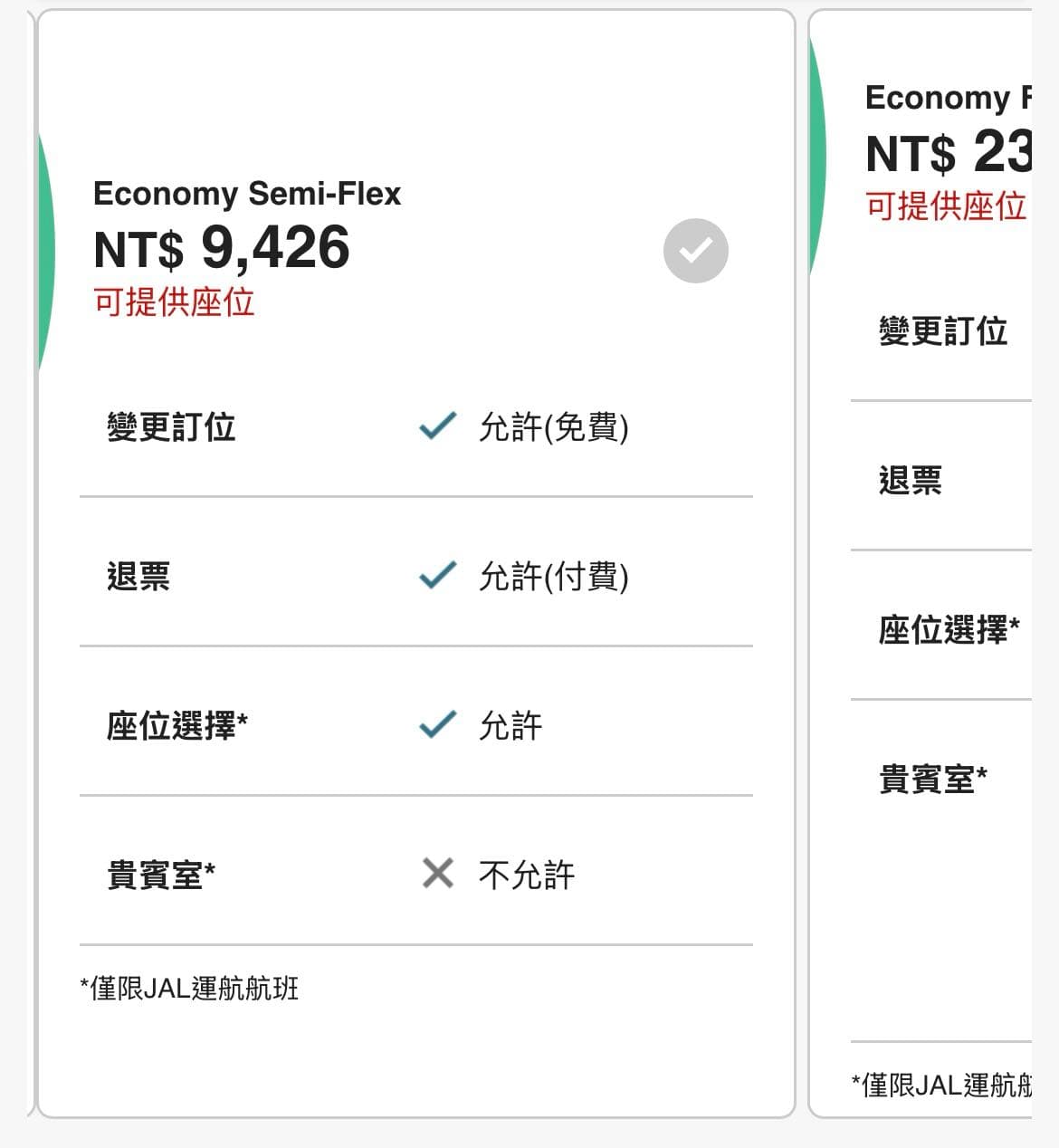Select the Economy Semi-Flex fare check circle

pyautogui.click(x=695, y=251)
